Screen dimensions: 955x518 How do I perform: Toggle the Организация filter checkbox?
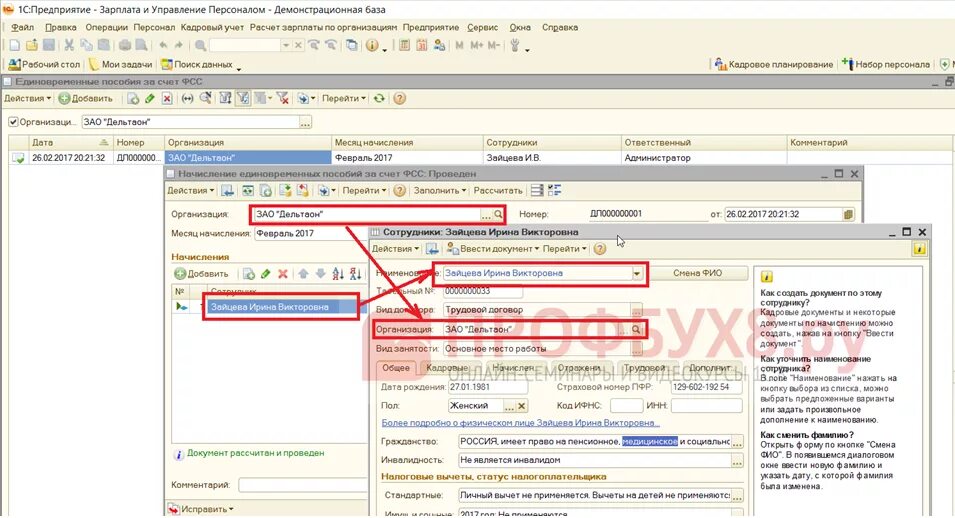[x=13, y=122]
